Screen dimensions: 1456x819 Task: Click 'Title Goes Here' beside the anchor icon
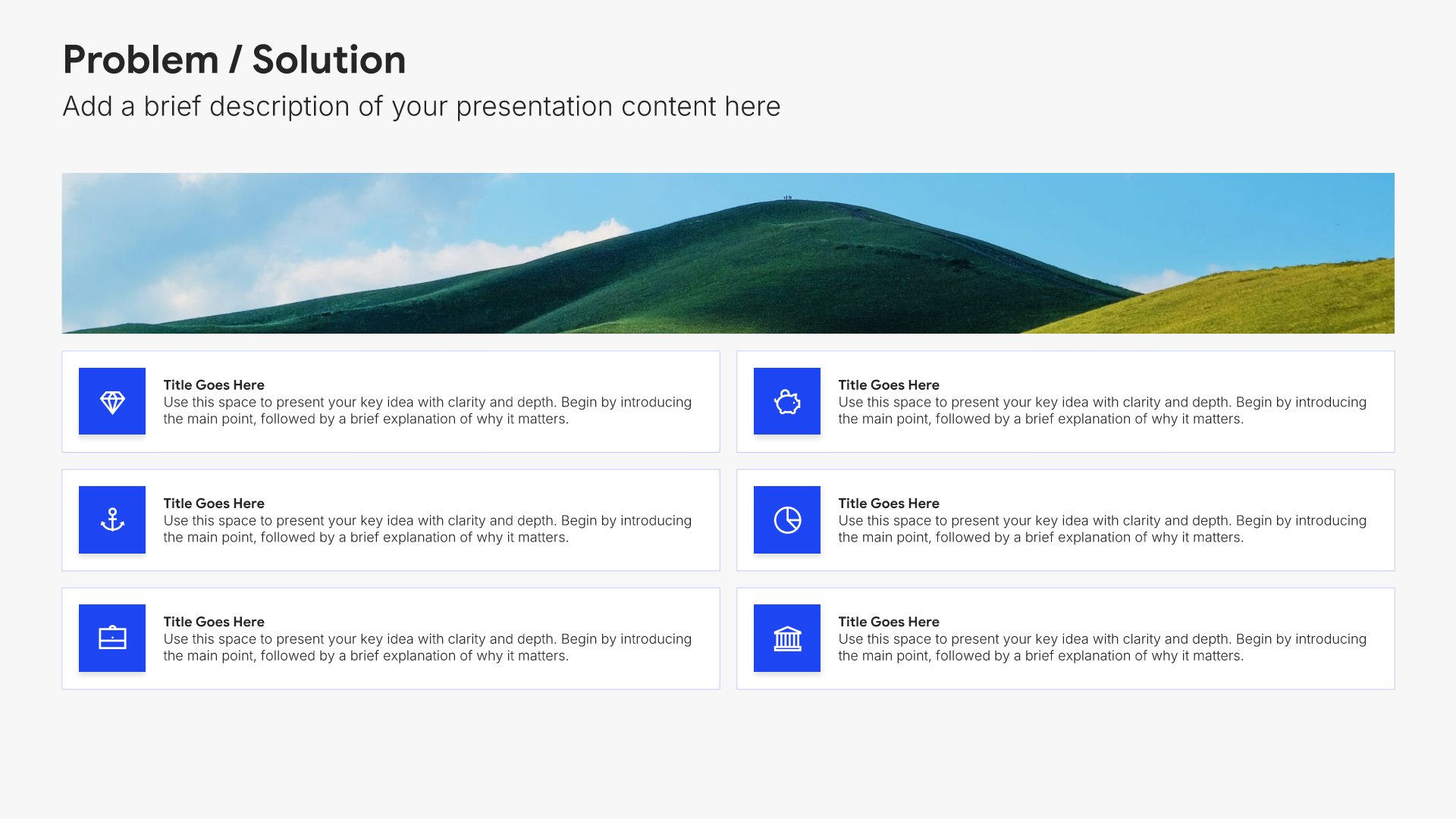pos(214,504)
